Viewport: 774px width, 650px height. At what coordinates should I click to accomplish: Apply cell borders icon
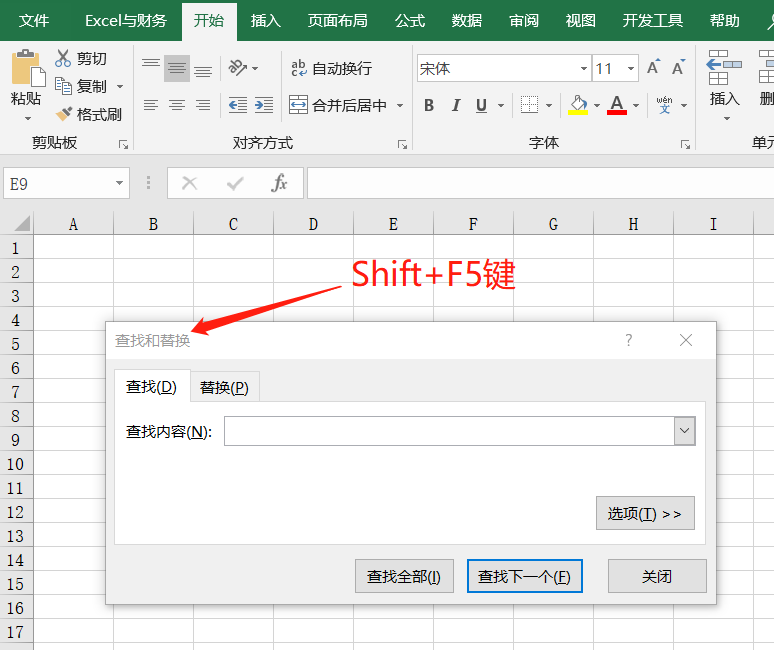tap(530, 105)
